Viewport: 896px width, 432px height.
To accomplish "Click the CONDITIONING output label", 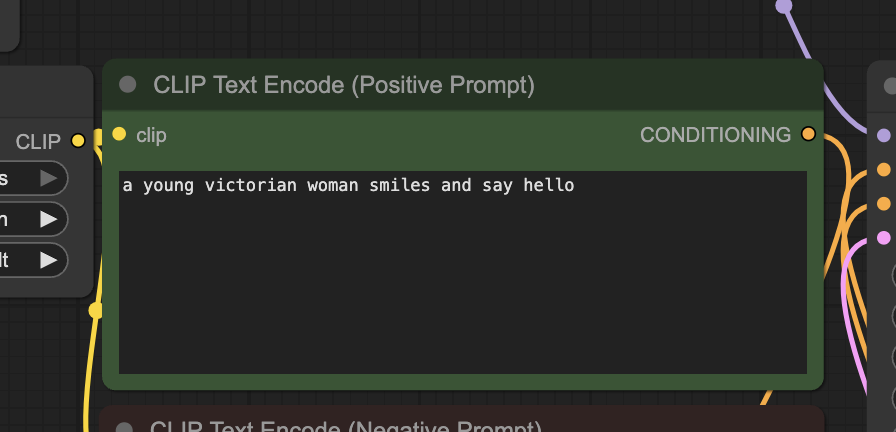I will tap(715, 135).
